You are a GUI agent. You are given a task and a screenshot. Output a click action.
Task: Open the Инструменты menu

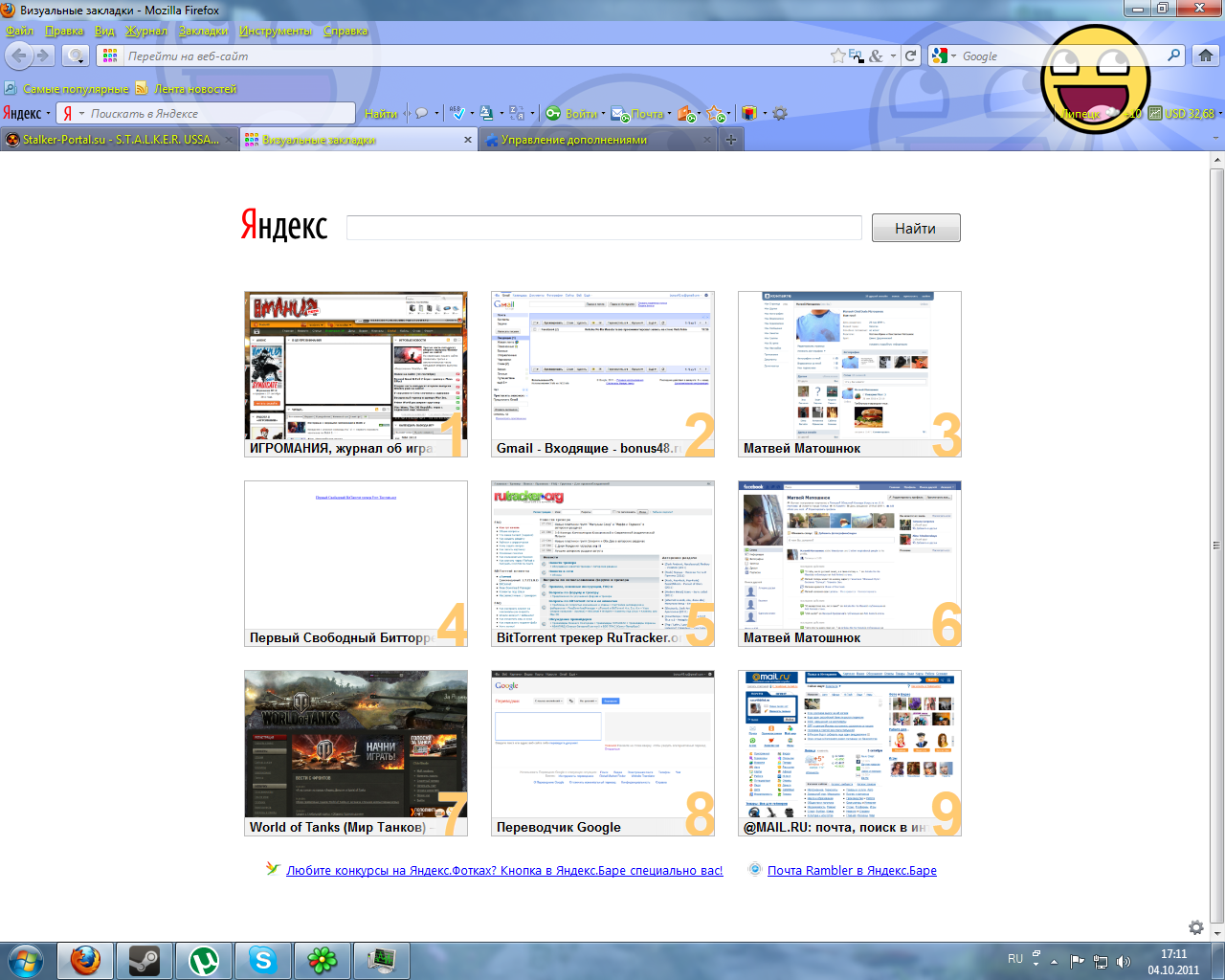(276, 31)
